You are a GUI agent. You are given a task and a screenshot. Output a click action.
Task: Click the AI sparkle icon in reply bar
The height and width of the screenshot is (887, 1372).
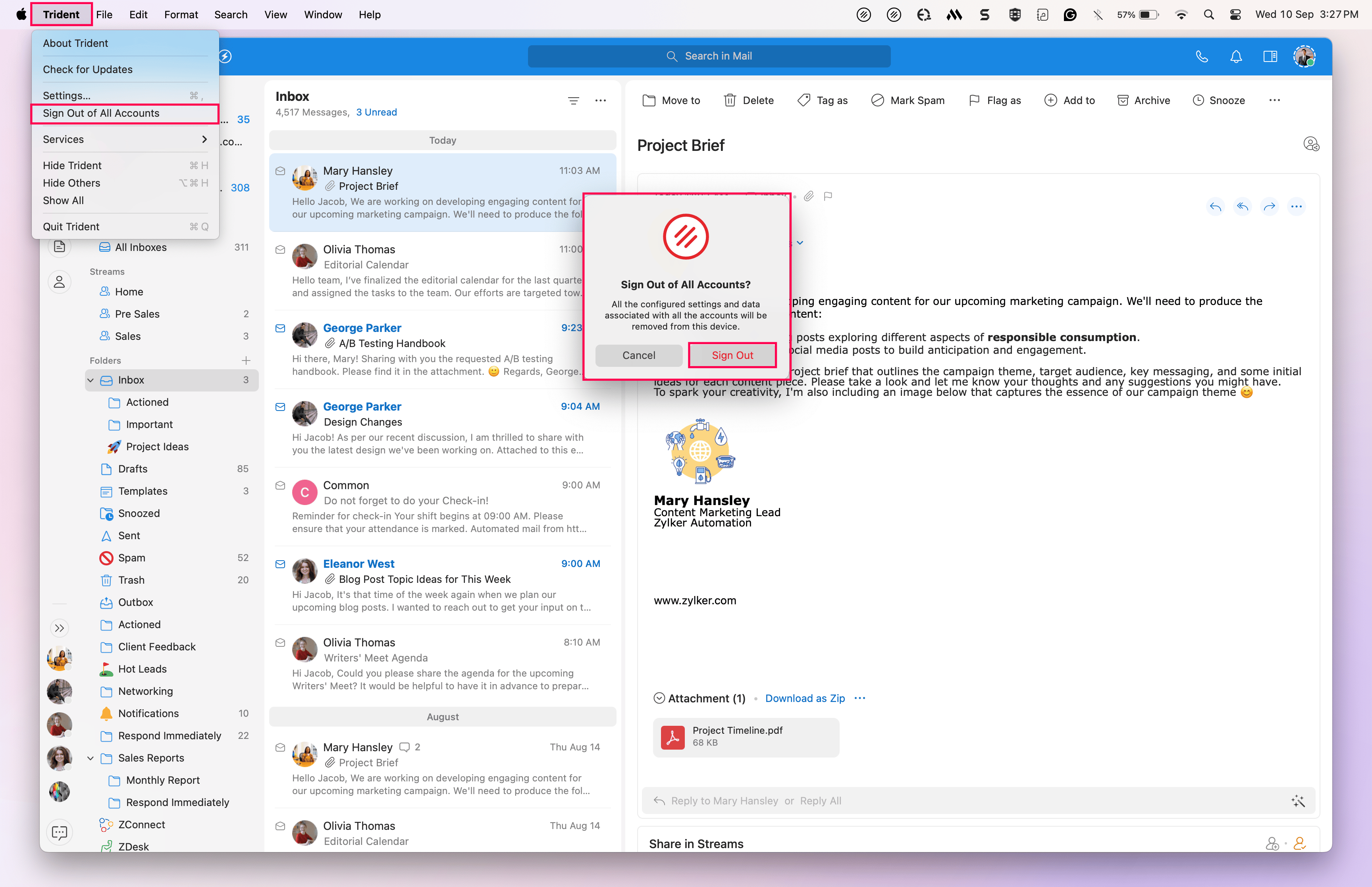click(1298, 800)
